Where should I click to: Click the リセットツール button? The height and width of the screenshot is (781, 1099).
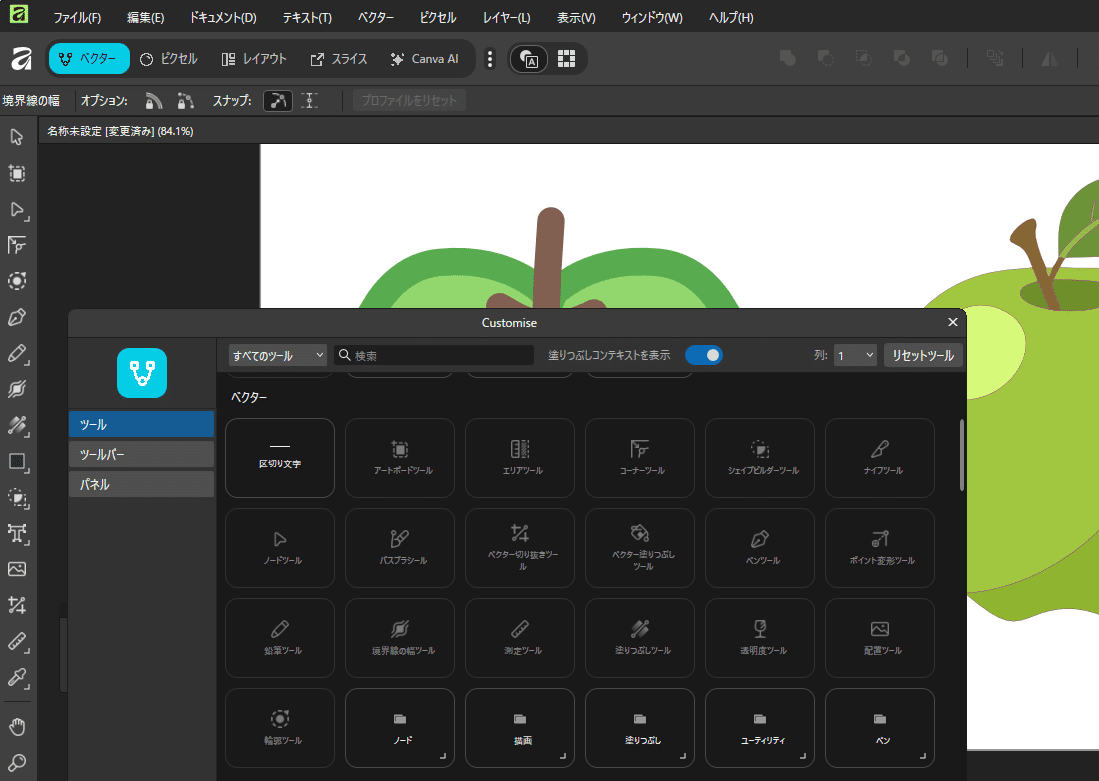coord(922,355)
